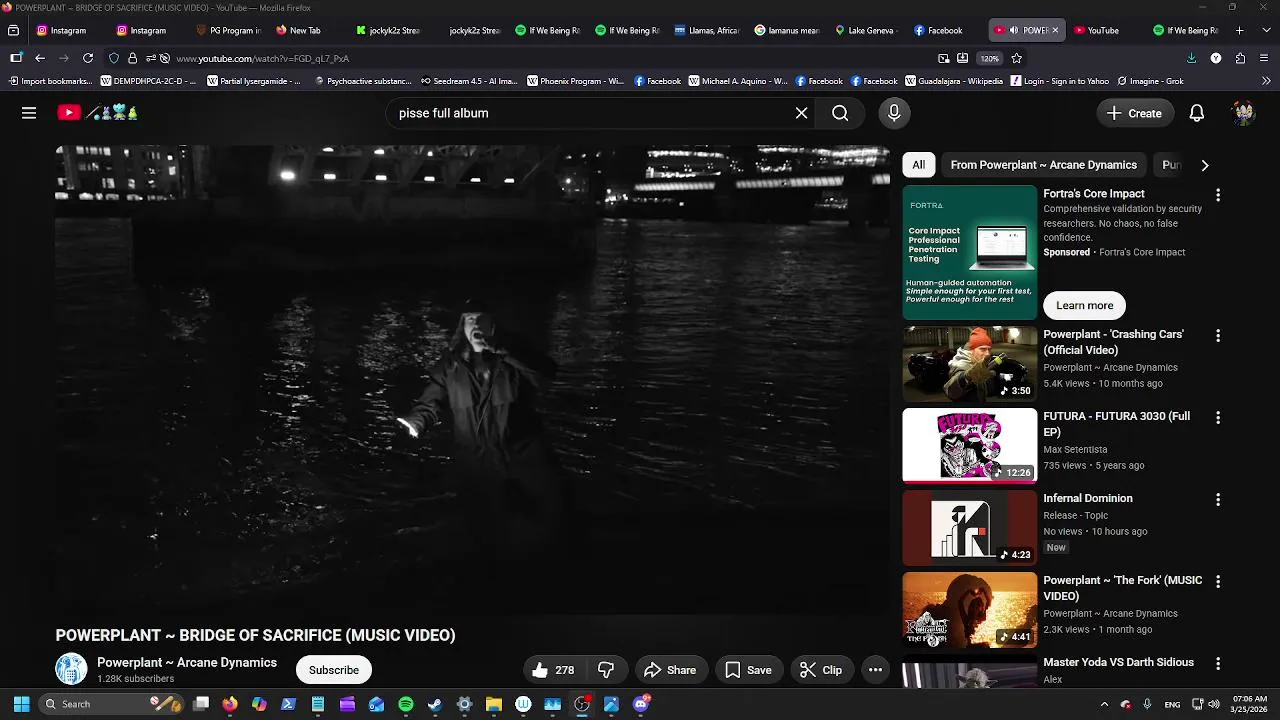Screen dimensions: 1280x720
Task: Reset the 120% zoom indicator
Action: coord(989,58)
